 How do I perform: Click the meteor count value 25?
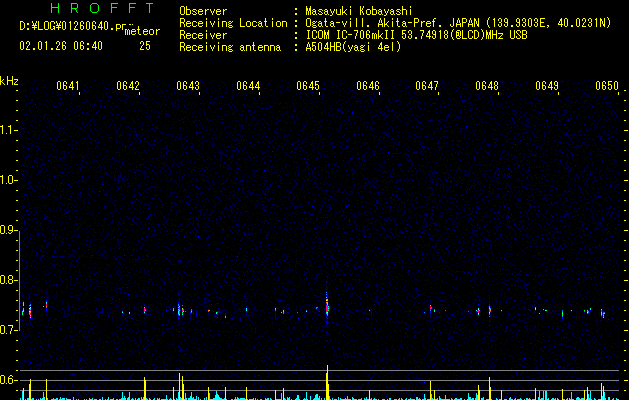point(145,46)
